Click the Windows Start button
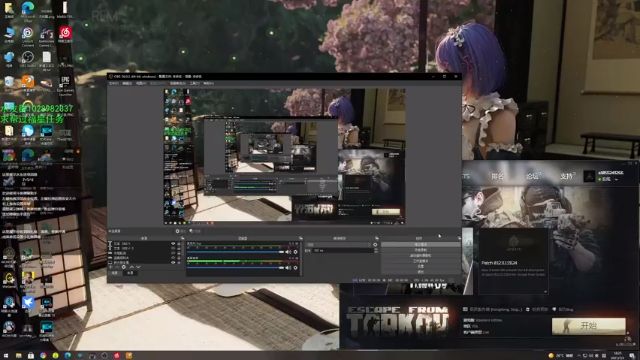Image resolution: width=640 pixels, height=360 pixels. (x=6, y=356)
